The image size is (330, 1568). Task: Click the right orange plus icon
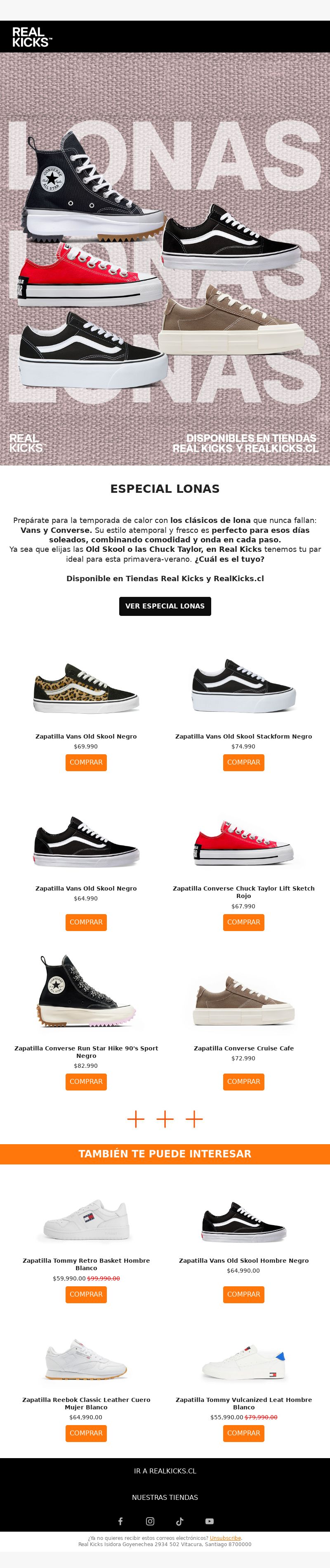(x=194, y=1119)
